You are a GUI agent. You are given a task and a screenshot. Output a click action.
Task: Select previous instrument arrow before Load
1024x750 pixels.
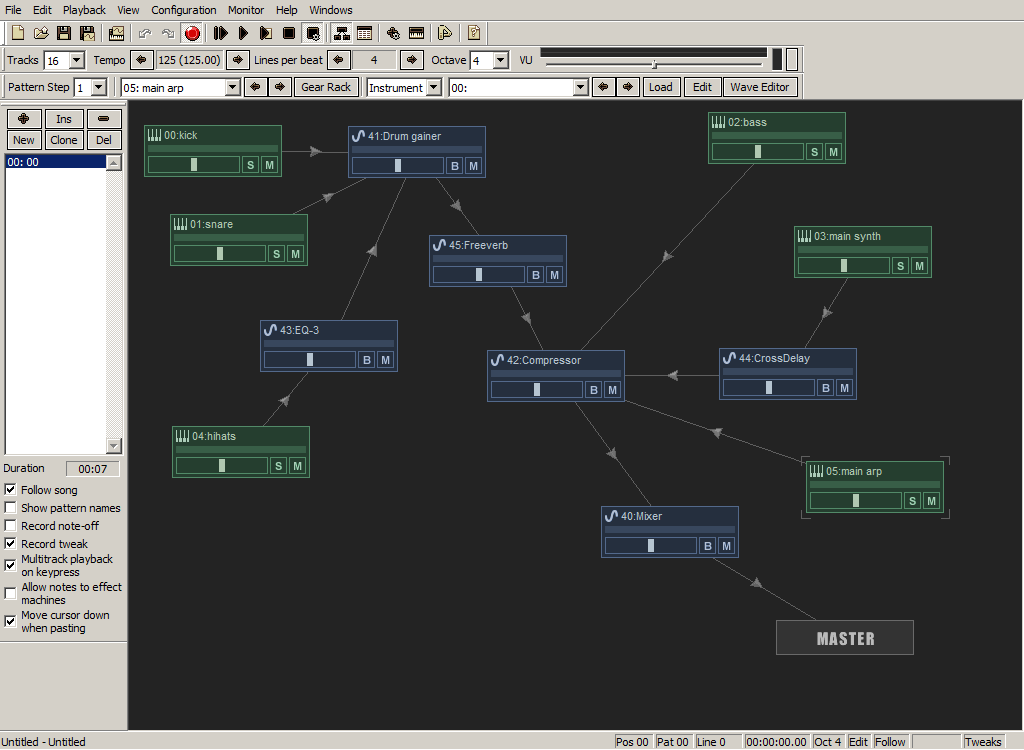tap(603, 87)
